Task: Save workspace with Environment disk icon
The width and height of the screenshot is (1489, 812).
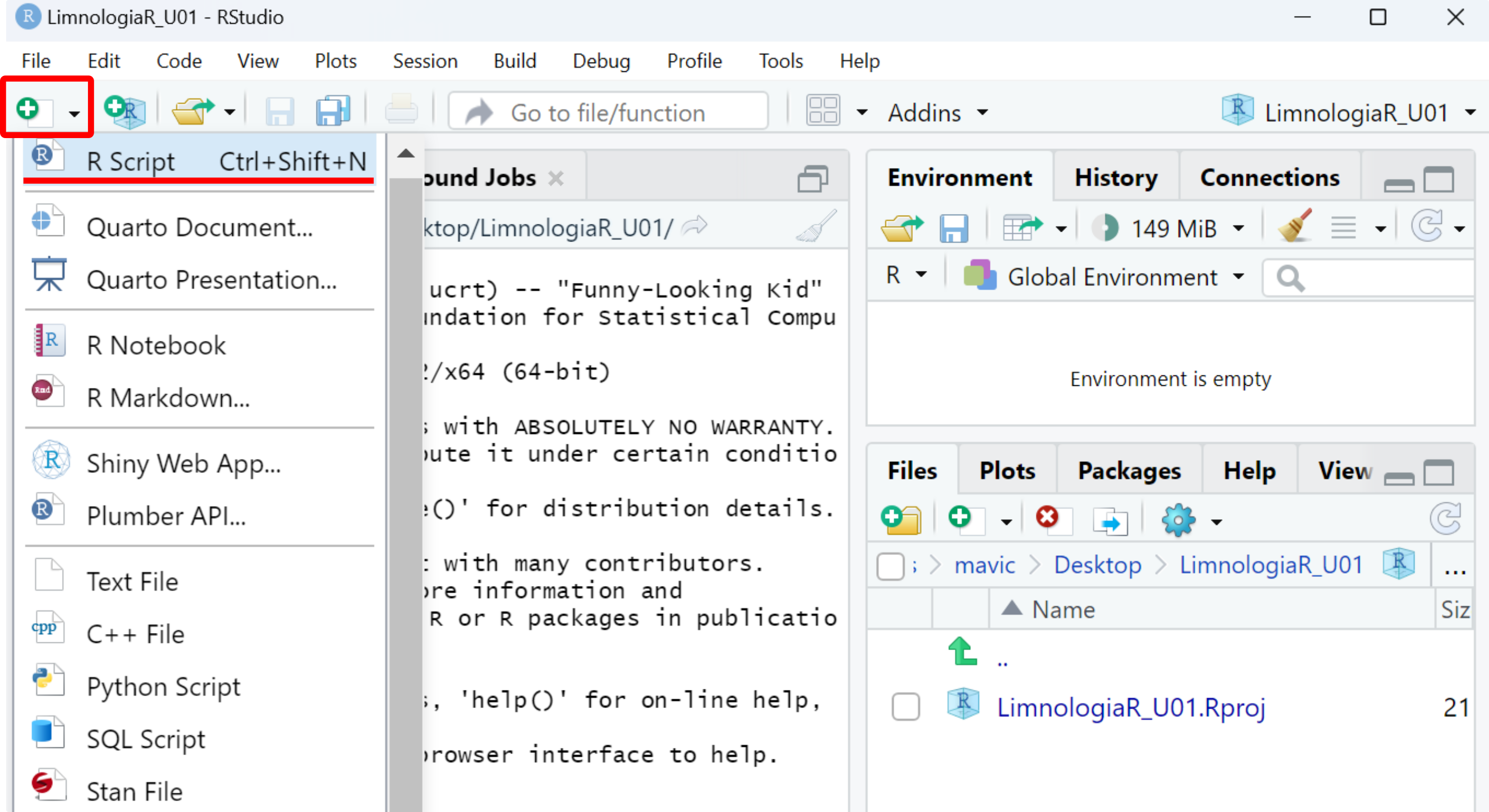Action: pos(953,228)
